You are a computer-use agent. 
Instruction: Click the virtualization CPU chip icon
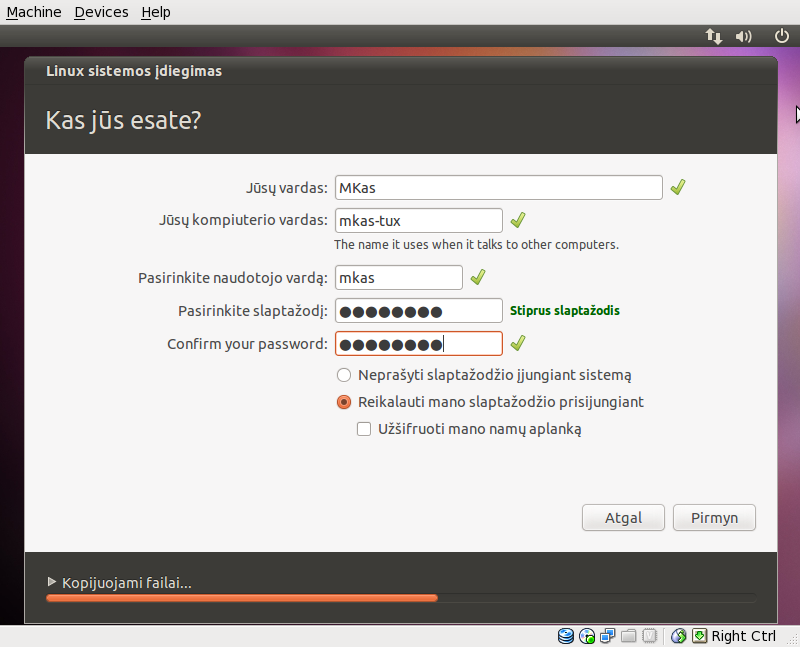coord(649,636)
